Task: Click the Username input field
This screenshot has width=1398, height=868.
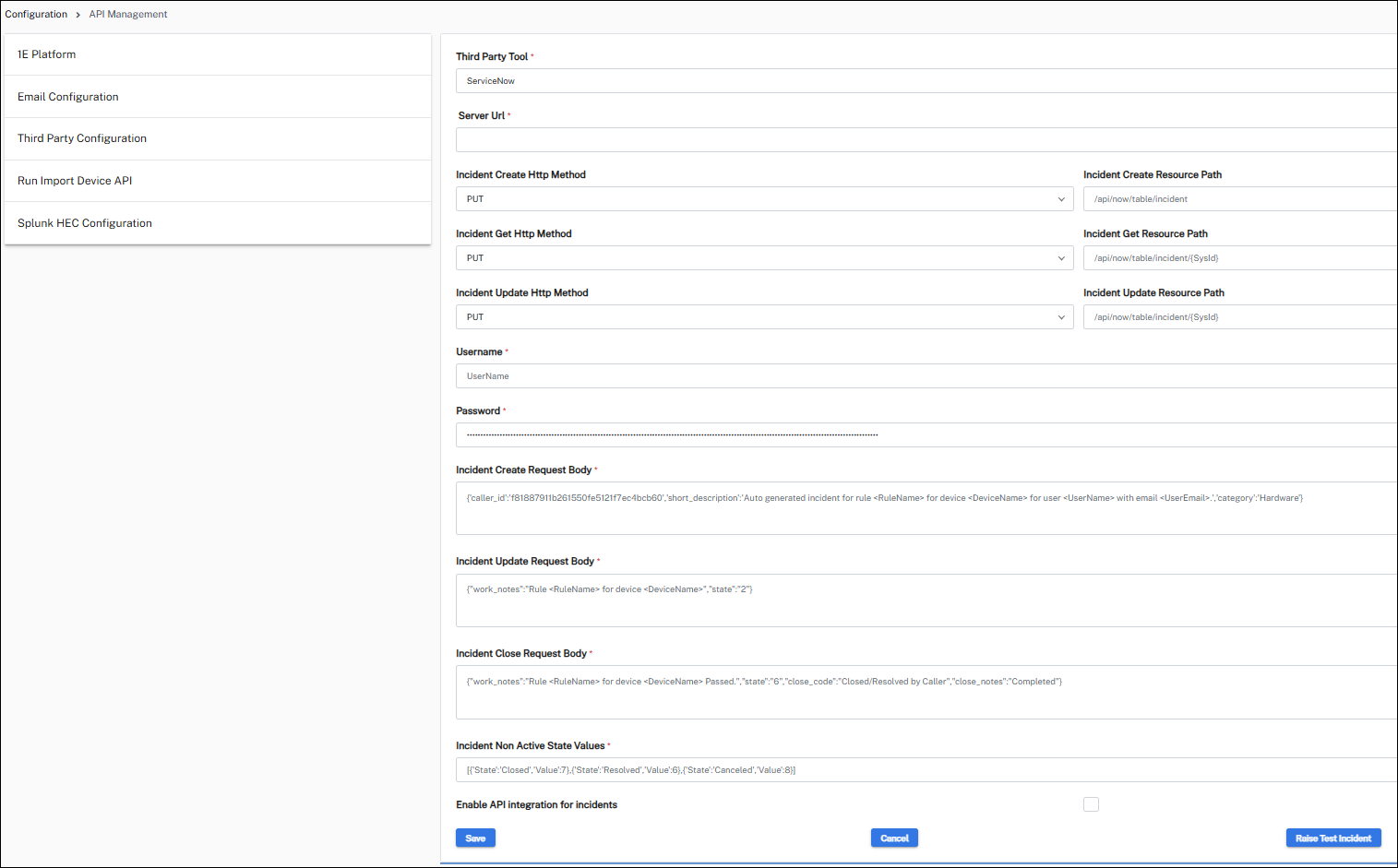Action: point(926,376)
